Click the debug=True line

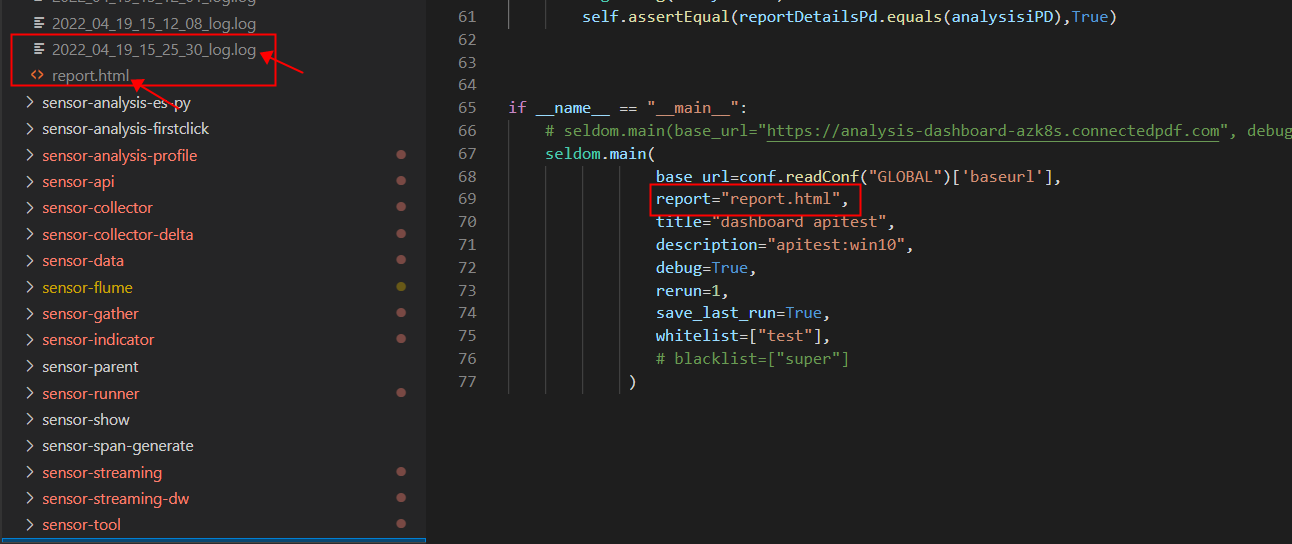[706, 268]
